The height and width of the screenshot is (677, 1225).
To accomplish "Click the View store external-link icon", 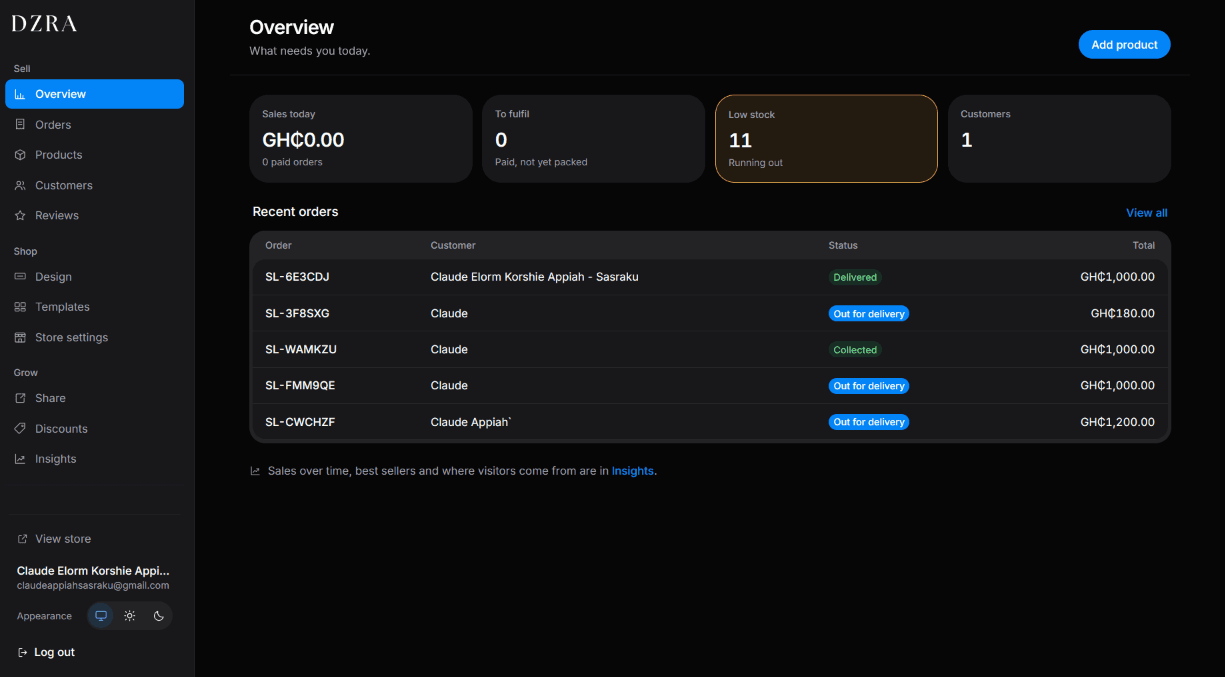I will (x=22, y=539).
